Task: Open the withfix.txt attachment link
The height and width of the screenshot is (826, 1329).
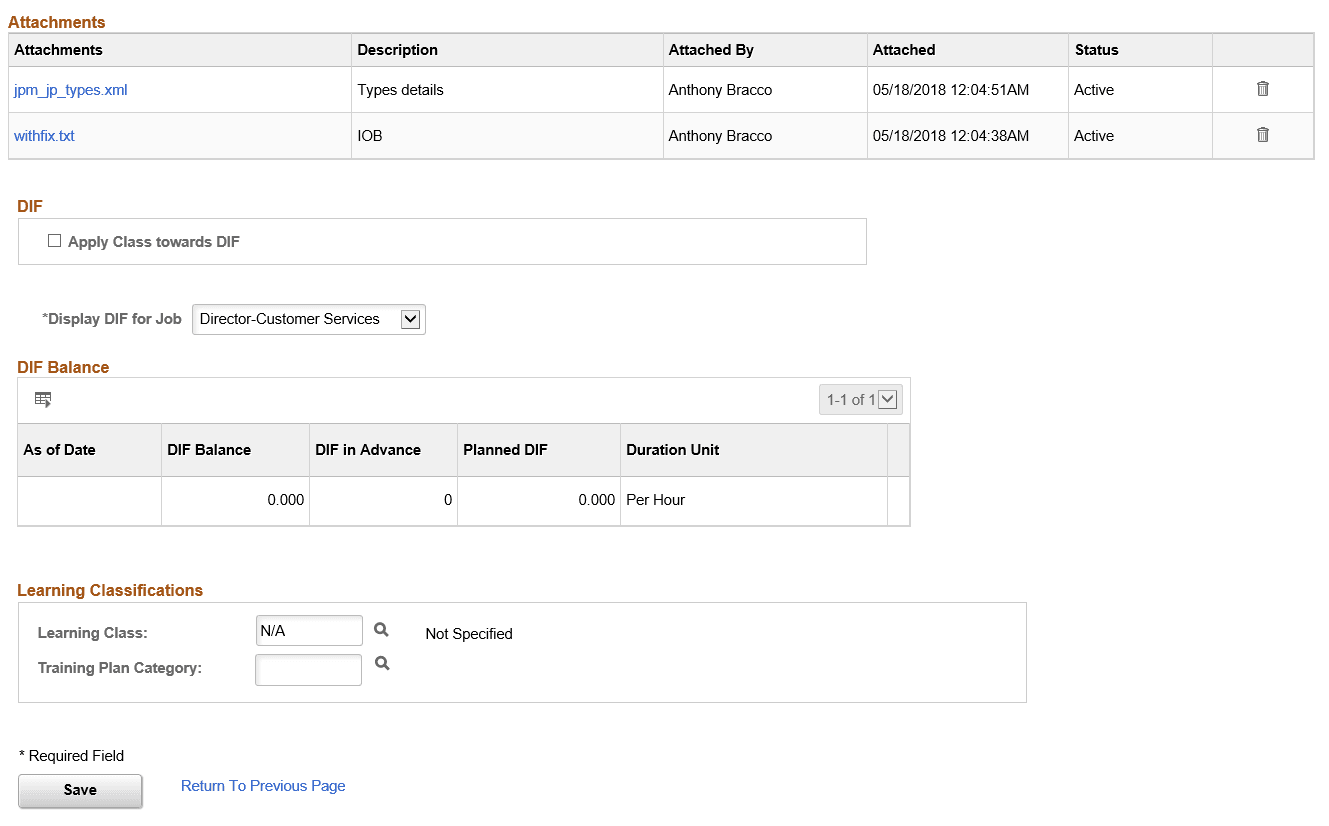Action: click(x=44, y=136)
